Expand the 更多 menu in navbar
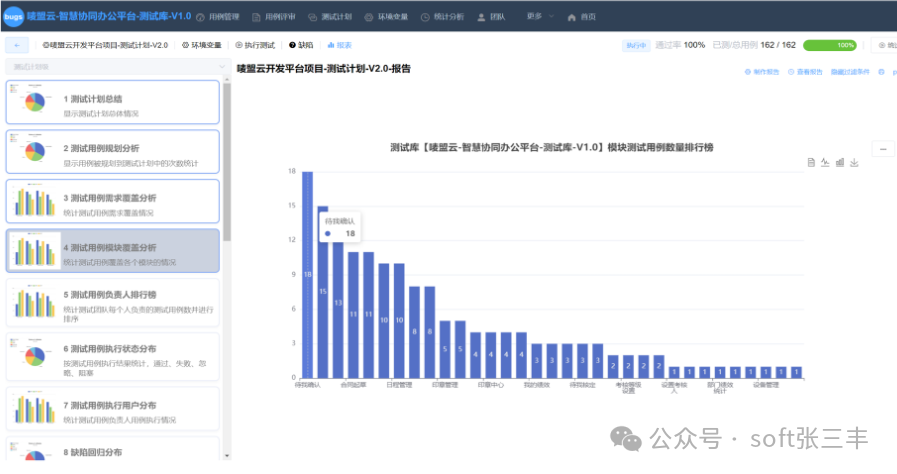 [538, 17]
